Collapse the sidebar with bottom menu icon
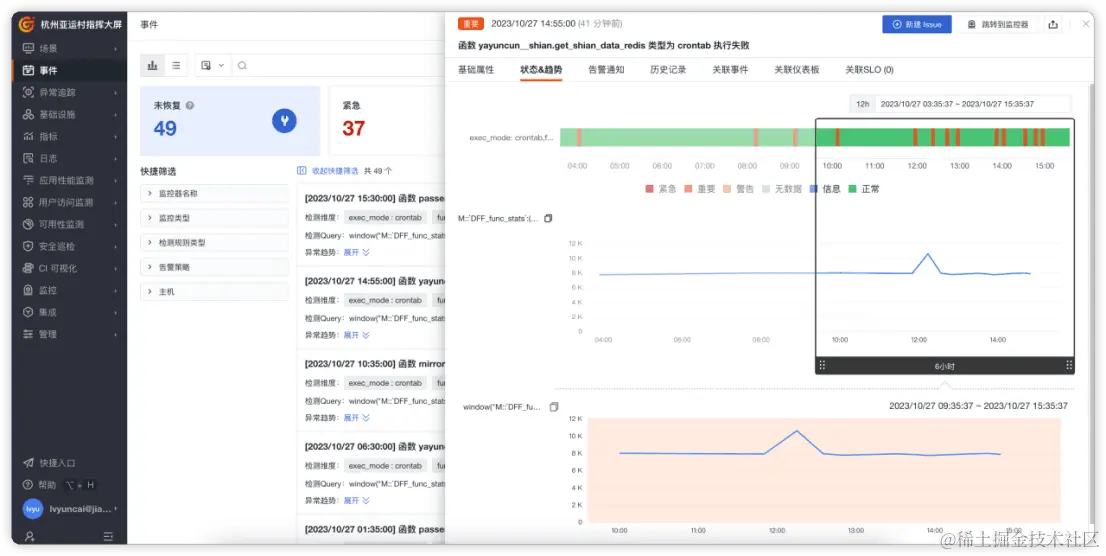The width and height of the screenshot is (1106, 556). click(108, 536)
